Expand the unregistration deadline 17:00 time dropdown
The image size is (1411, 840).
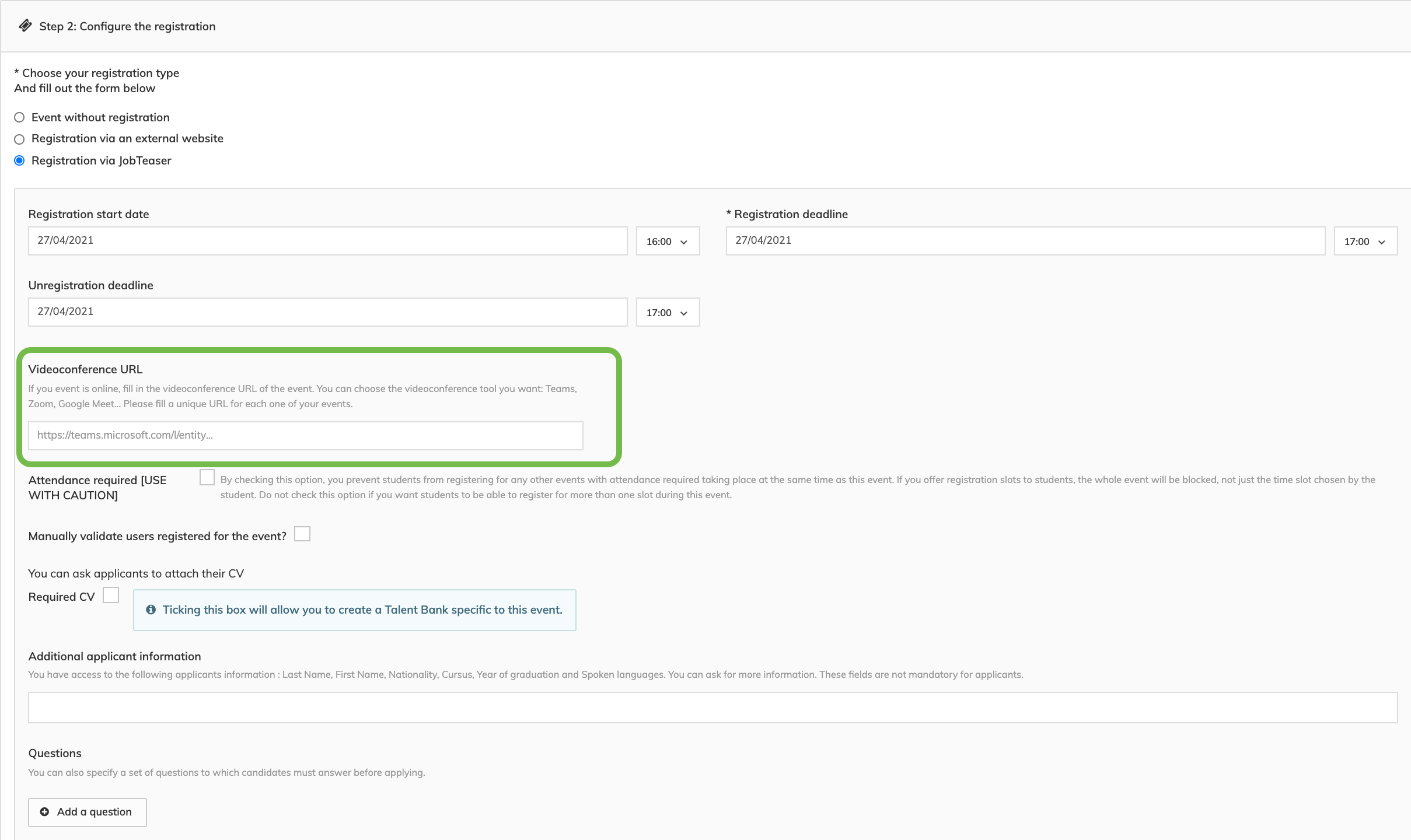point(668,312)
